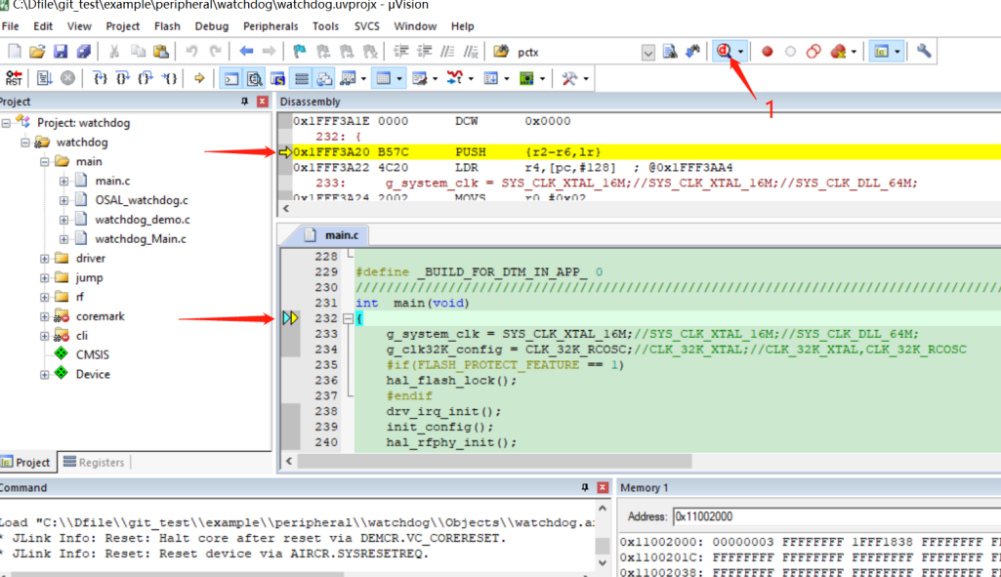This screenshot has height=577, width=1001.
Task: Step into with the first braces icon
Action: [100, 79]
